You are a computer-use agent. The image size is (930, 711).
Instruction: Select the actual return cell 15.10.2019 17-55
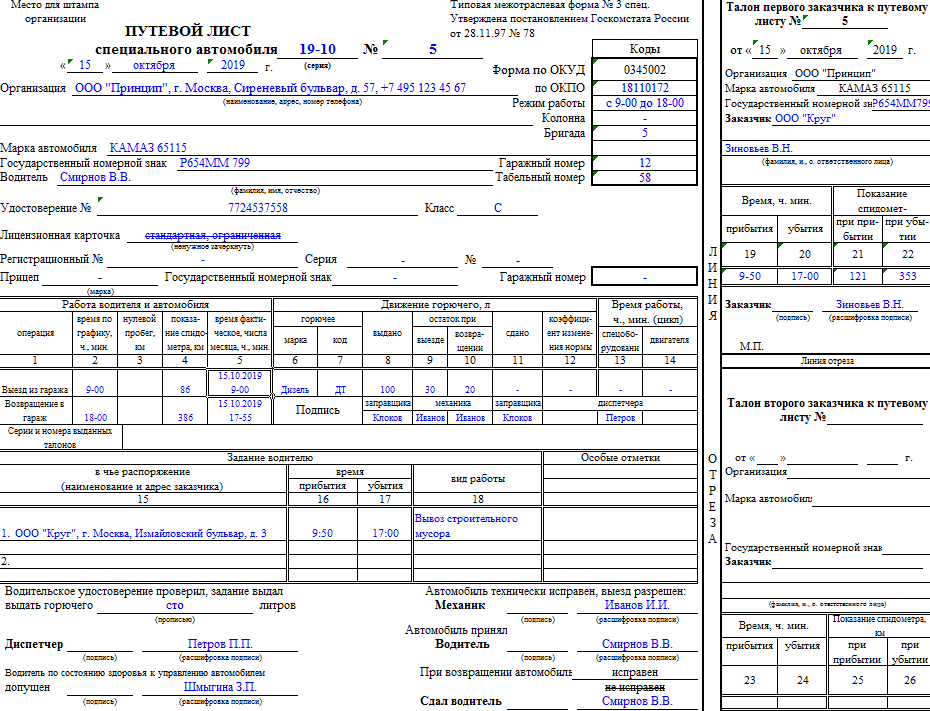tap(240, 410)
